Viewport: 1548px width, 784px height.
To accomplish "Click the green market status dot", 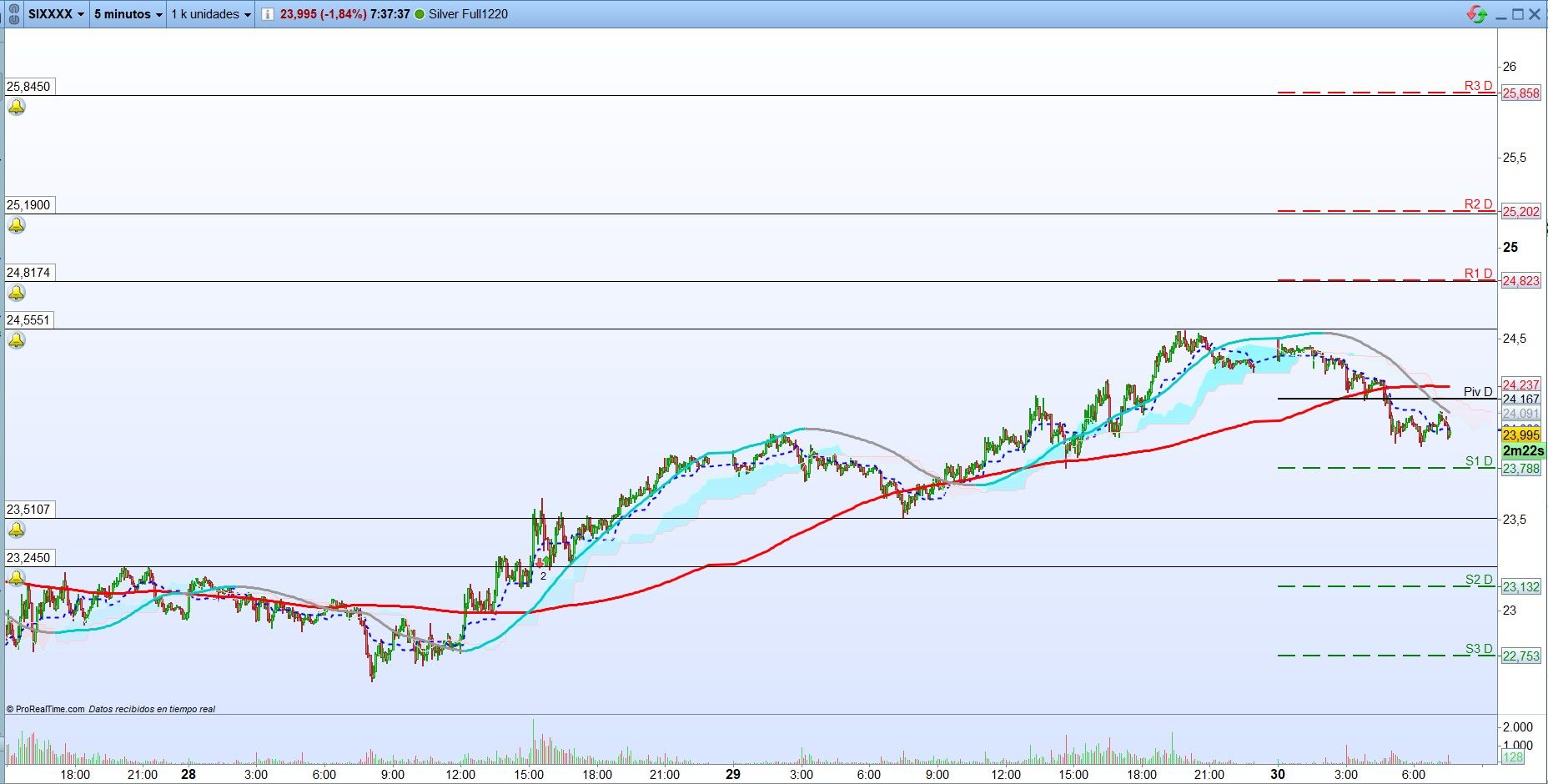I will (419, 14).
